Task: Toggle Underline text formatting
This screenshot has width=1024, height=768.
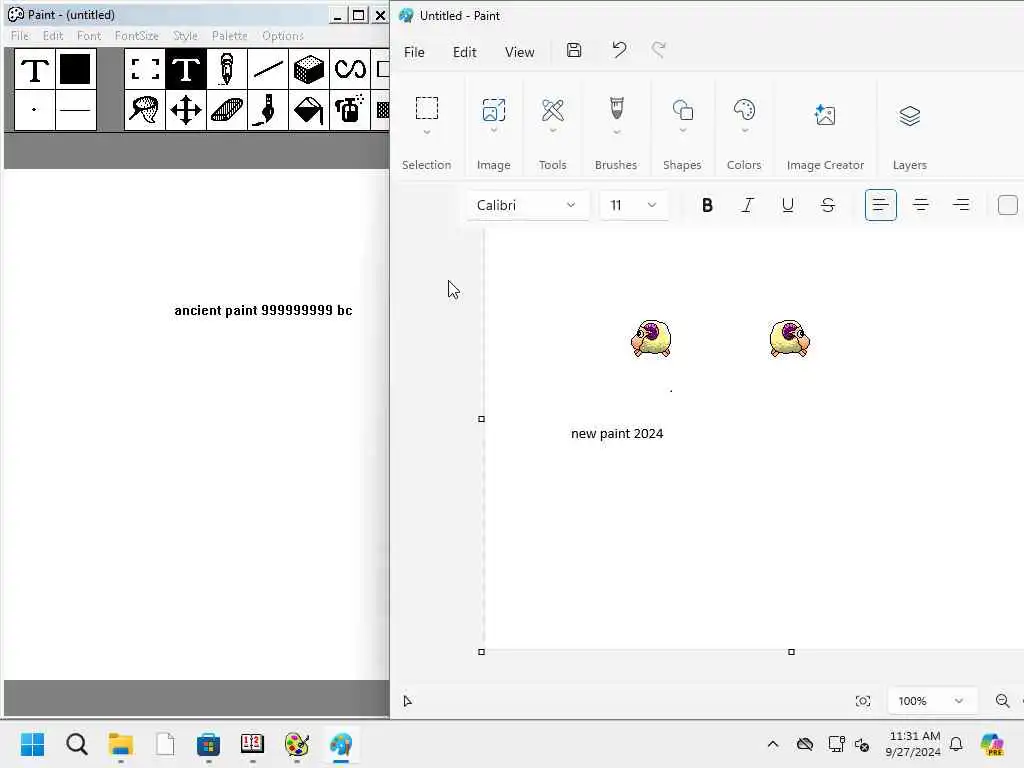Action: coord(788,205)
